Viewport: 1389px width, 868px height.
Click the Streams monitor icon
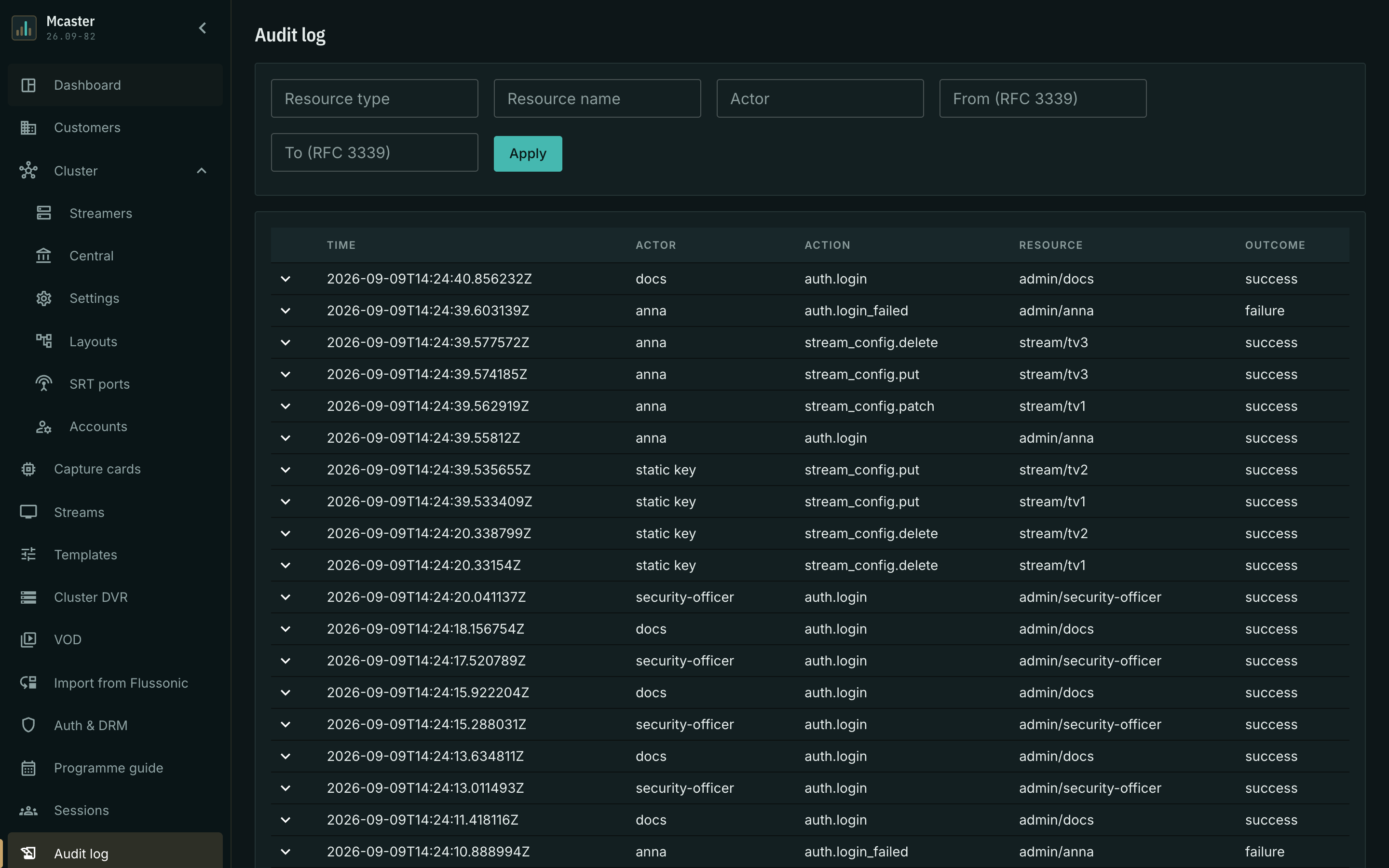28,512
